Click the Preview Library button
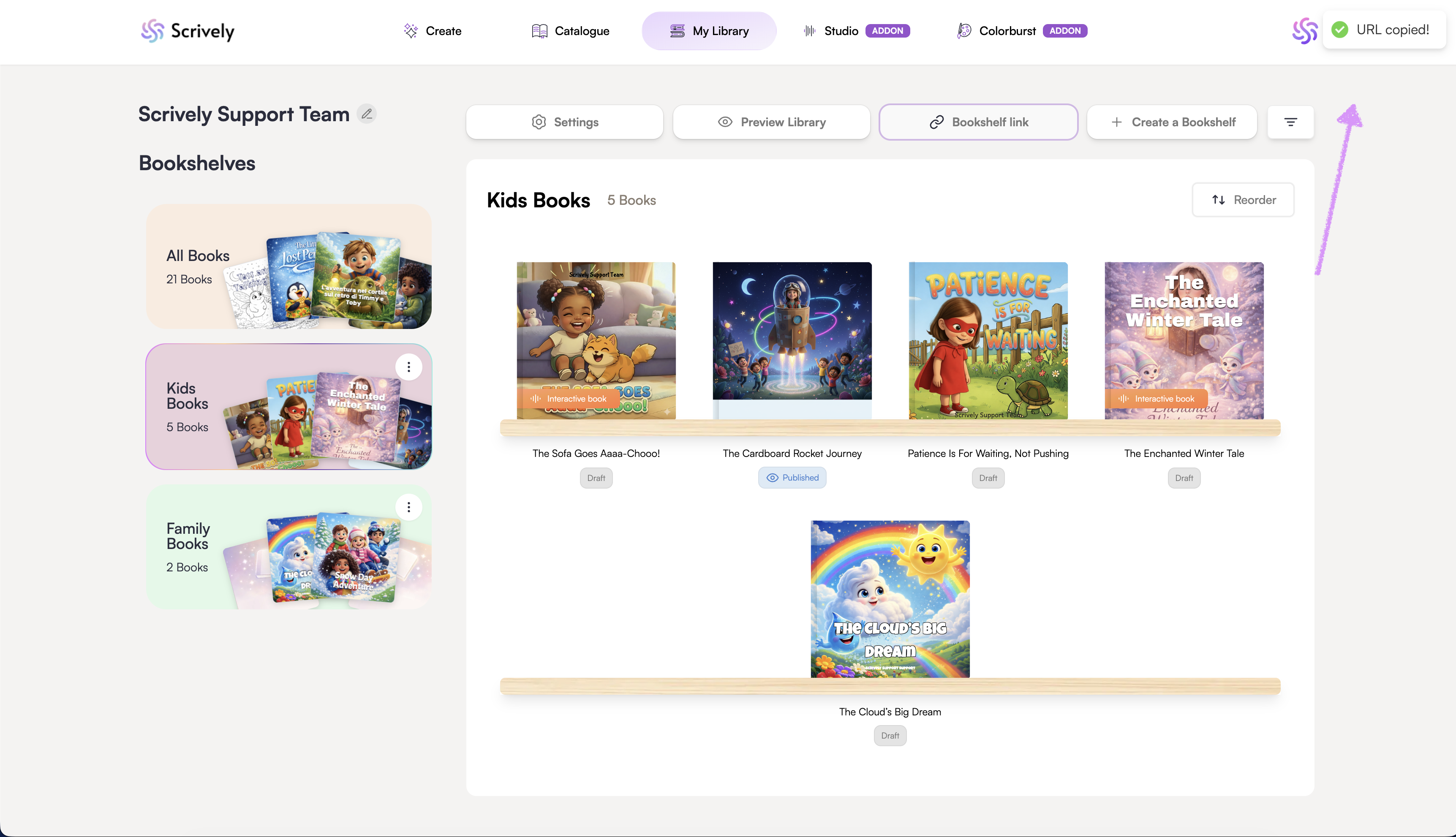Image resolution: width=1456 pixels, height=837 pixels. pos(771,122)
